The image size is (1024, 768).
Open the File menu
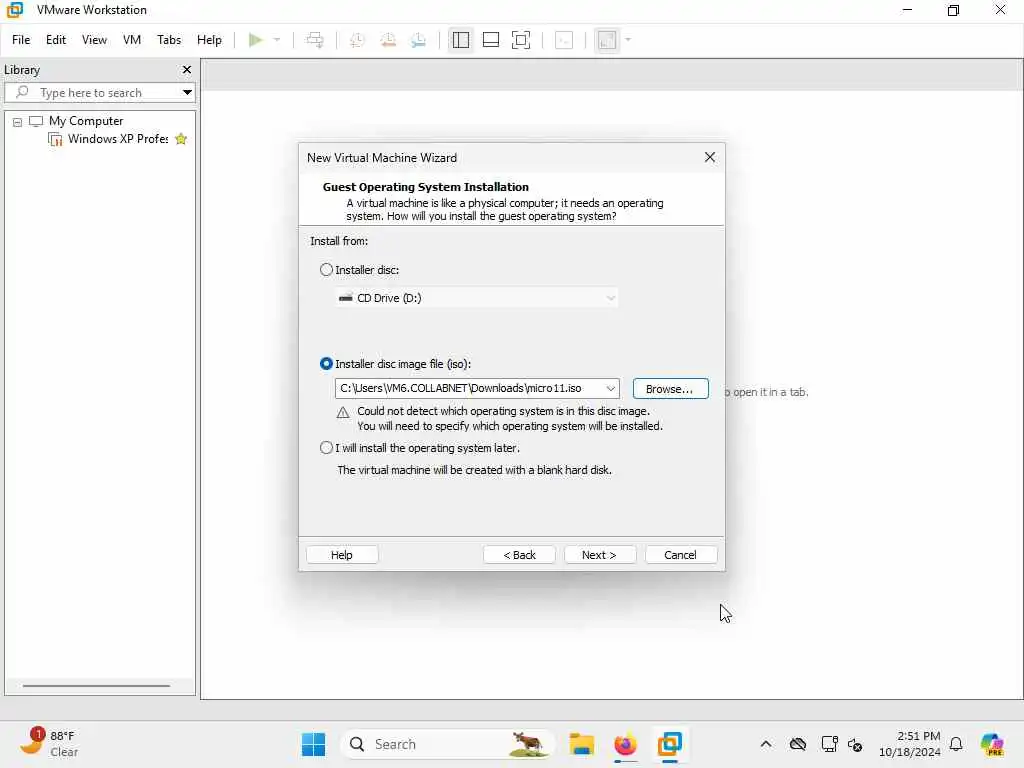click(x=21, y=40)
